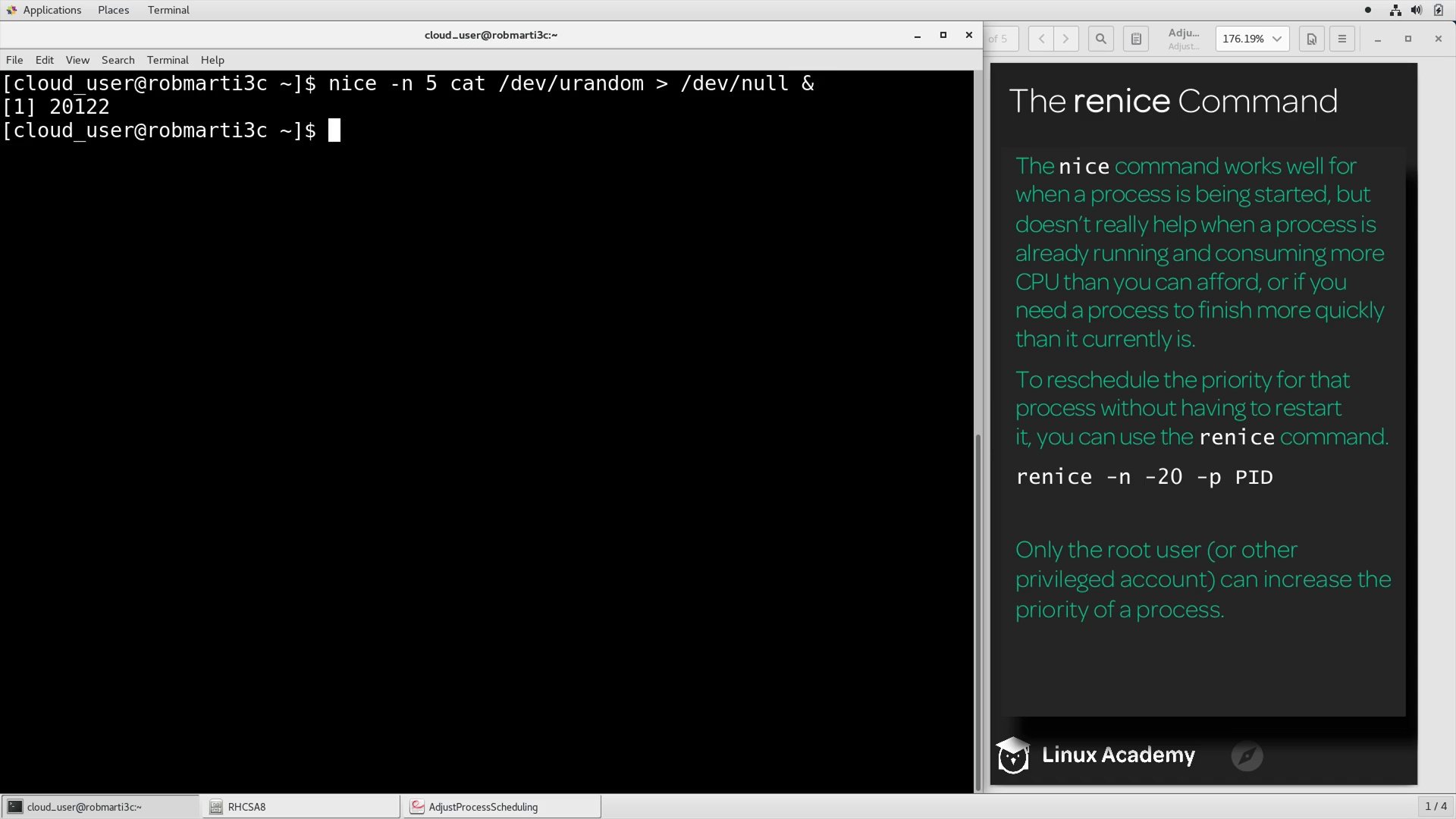The image size is (1456, 819).
Task: Click the previous page navigation arrow
Action: click(1040, 39)
